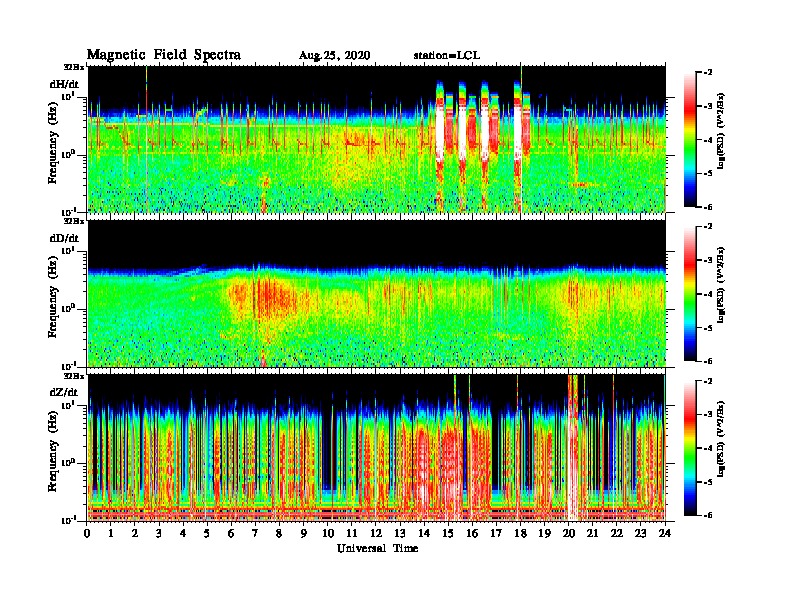Click the "-2" value on dH/dt colorbar
The width and height of the screenshot is (792, 612).
click(708, 73)
